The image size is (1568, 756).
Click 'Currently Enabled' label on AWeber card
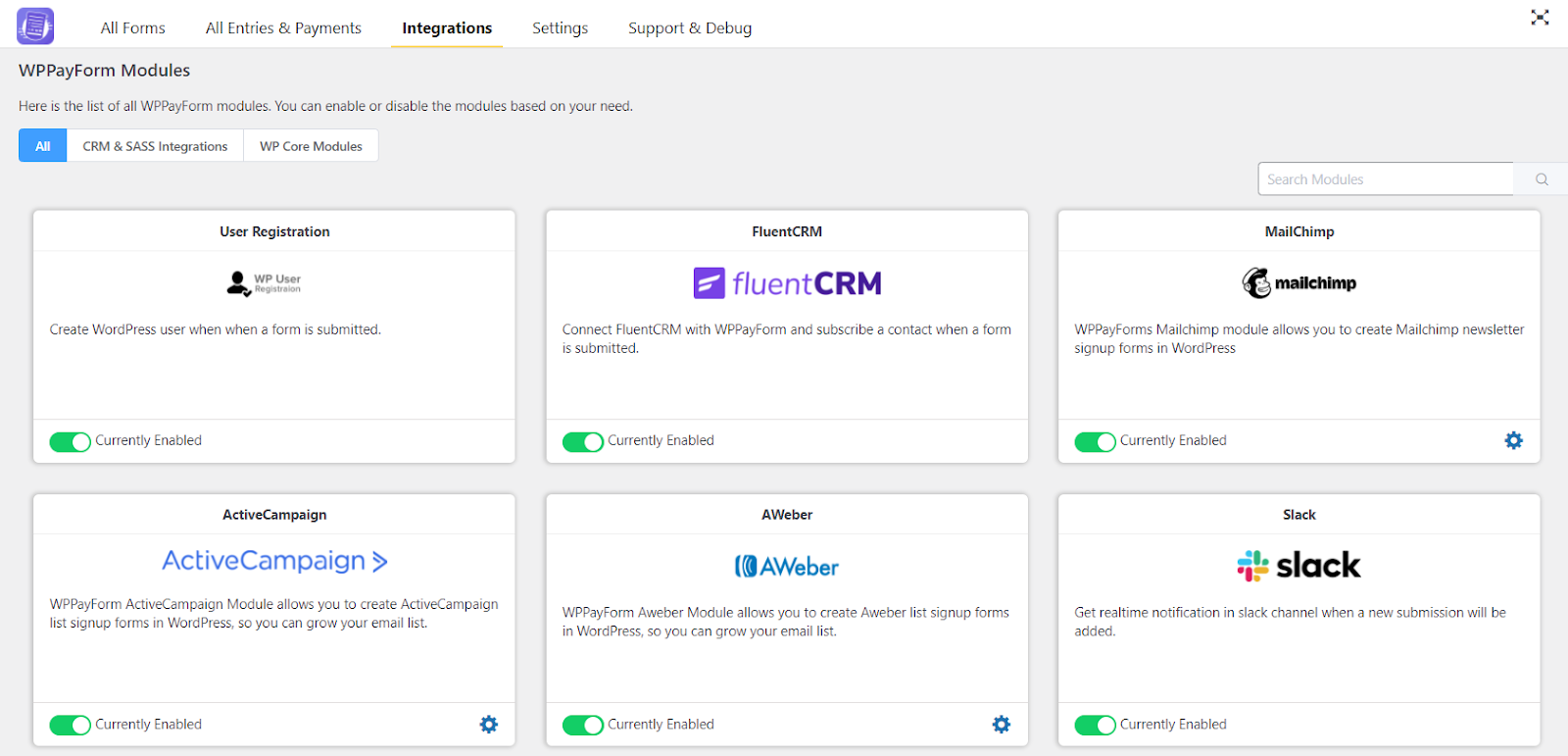(661, 725)
